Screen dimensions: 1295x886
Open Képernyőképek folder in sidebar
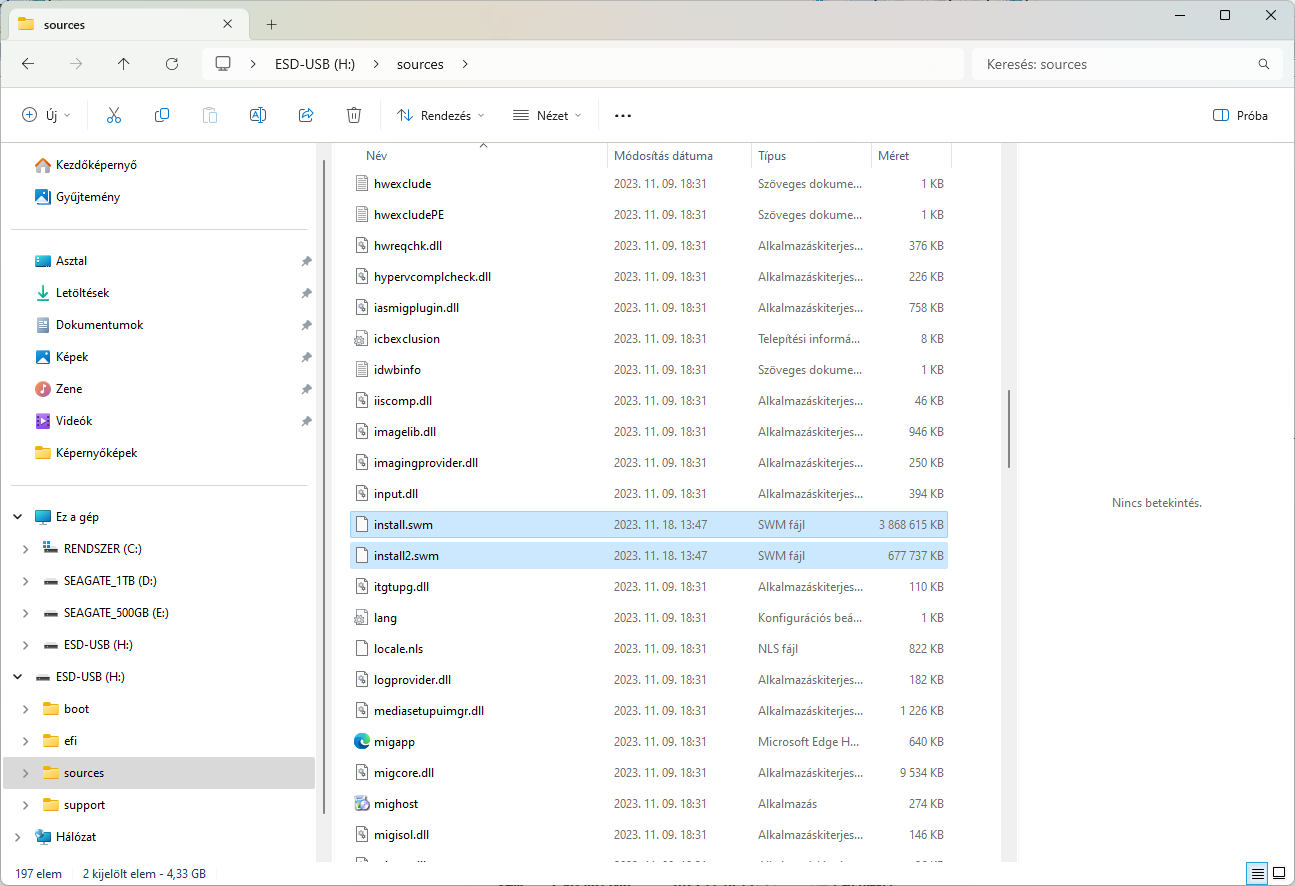point(86,453)
